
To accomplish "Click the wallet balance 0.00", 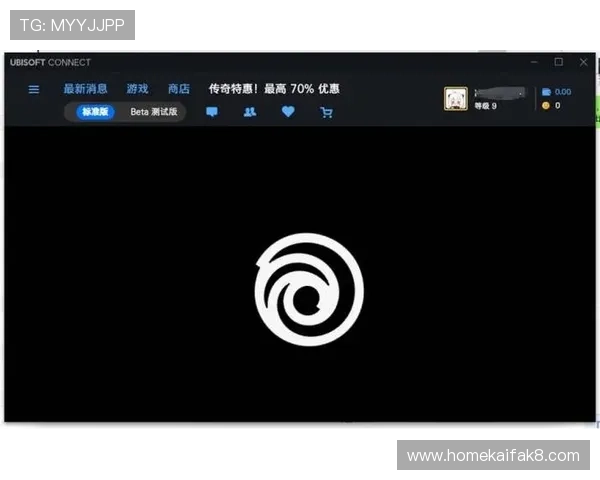I will (557, 92).
